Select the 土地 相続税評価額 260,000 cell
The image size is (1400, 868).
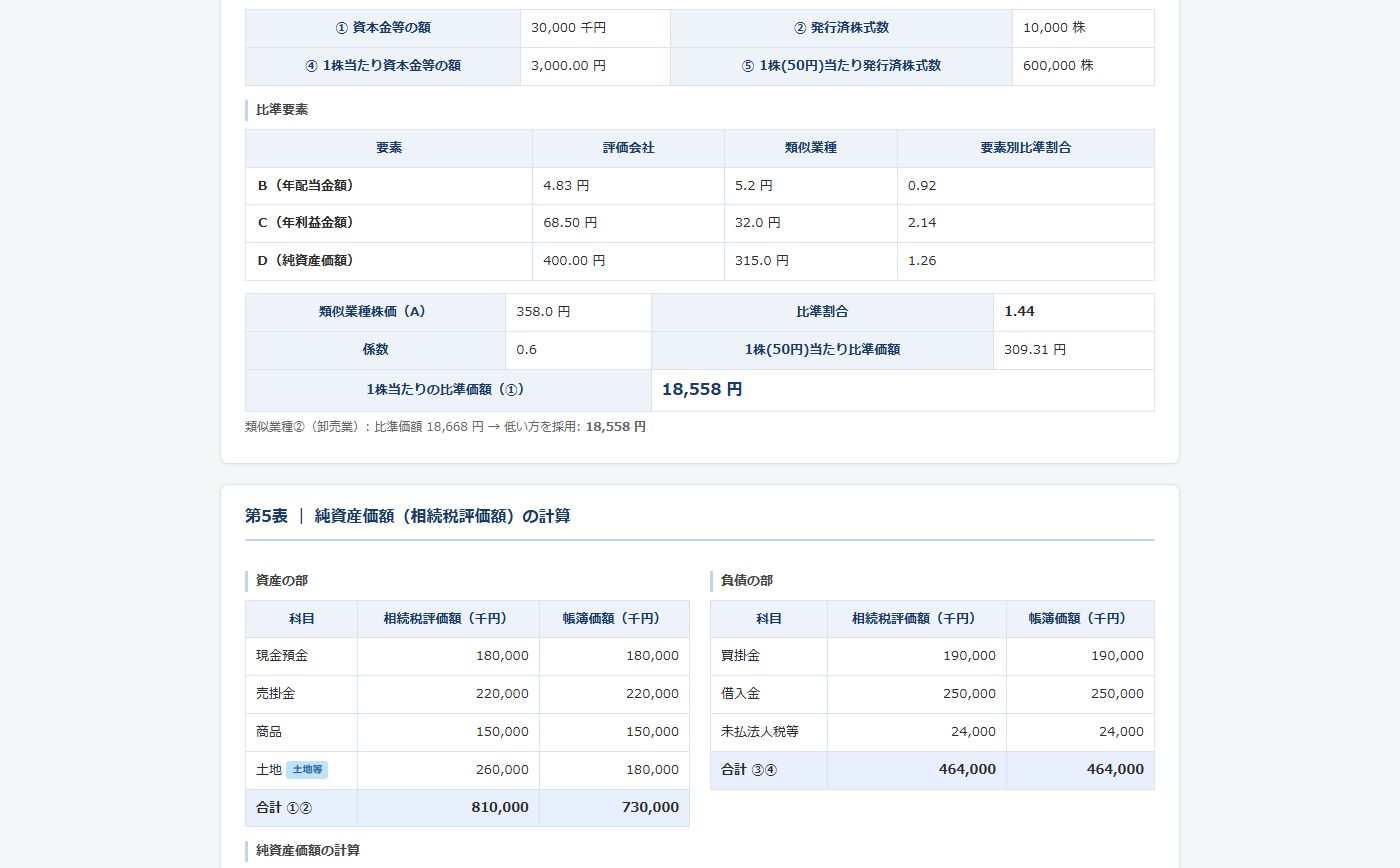pyautogui.click(x=448, y=770)
